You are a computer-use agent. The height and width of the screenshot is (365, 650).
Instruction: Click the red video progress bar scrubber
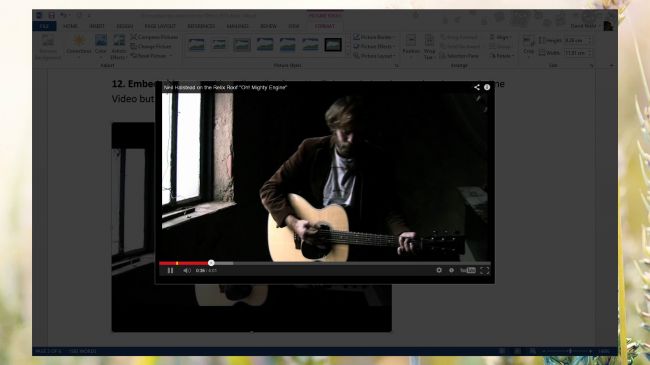click(211, 263)
